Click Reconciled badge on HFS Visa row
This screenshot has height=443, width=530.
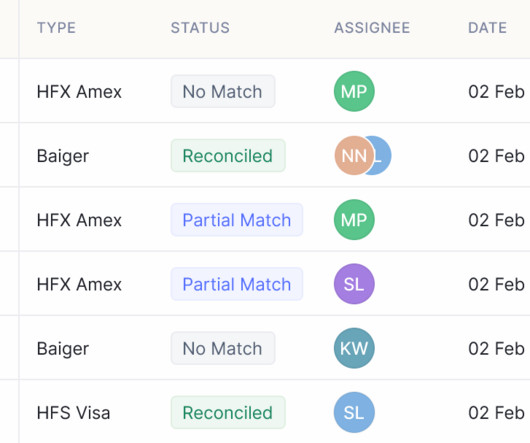228,412
